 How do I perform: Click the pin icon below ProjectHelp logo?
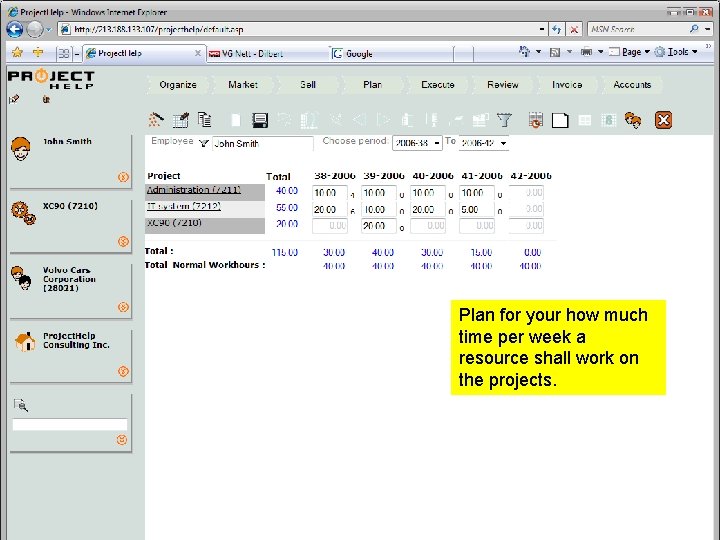(14, 99)
